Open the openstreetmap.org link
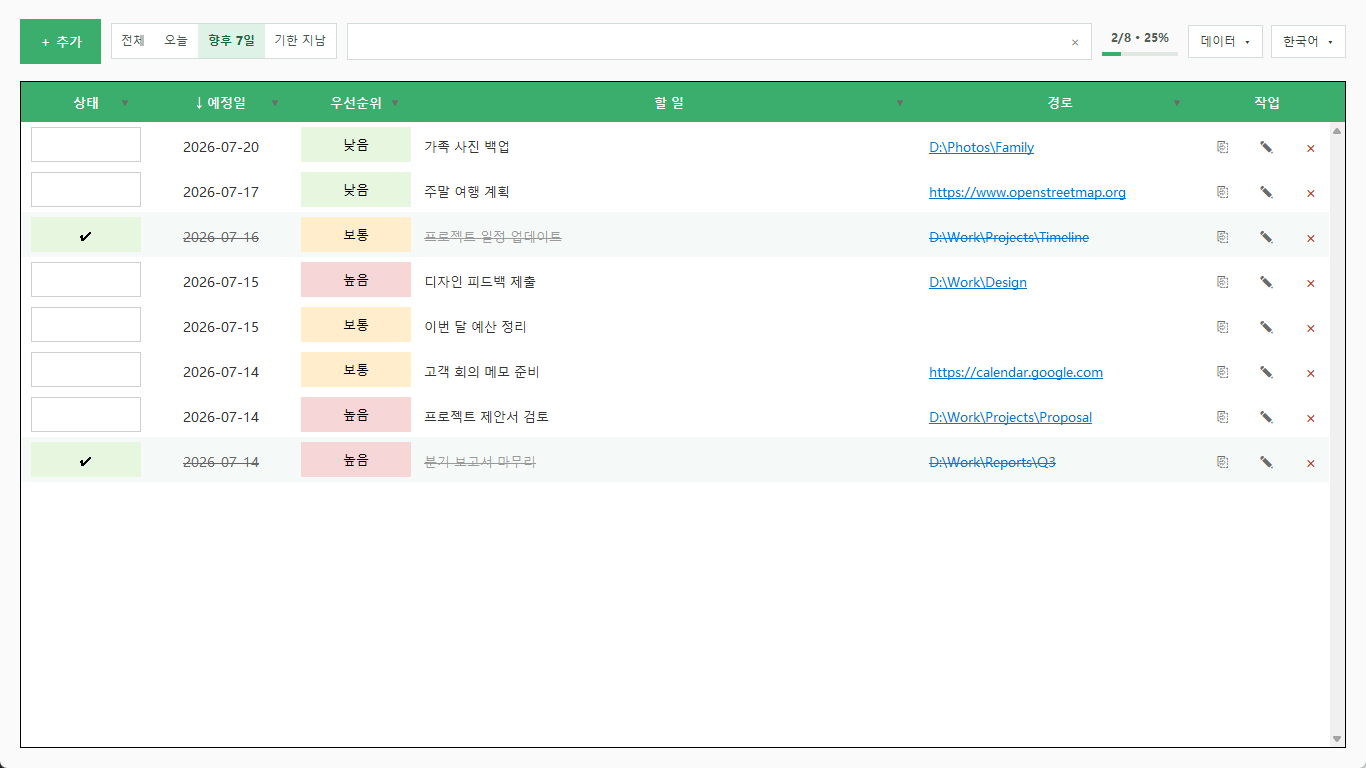This screenshot has width=1366, height=768. pos(1027,192)
